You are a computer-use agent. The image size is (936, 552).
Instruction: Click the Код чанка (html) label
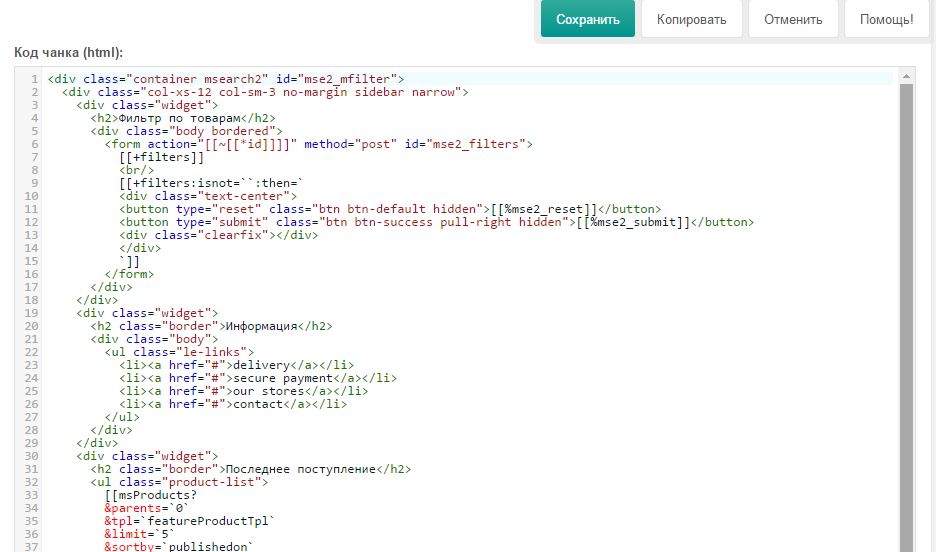[x=69, y=53]
